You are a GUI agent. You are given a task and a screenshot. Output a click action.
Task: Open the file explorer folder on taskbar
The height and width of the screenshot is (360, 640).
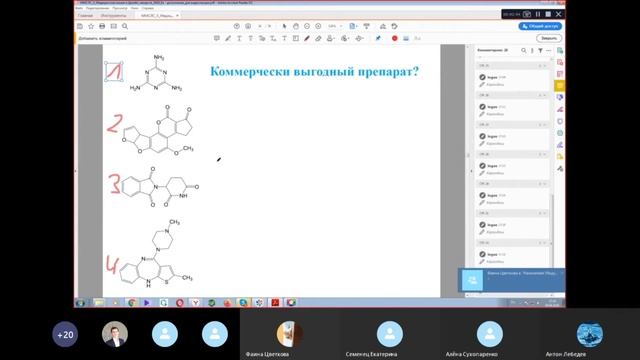click(x=98, y=302)
